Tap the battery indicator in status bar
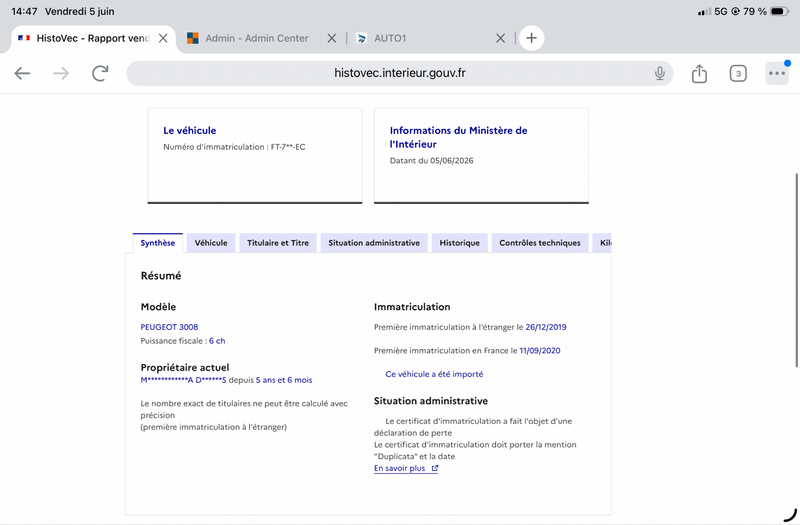 [779, 11]
